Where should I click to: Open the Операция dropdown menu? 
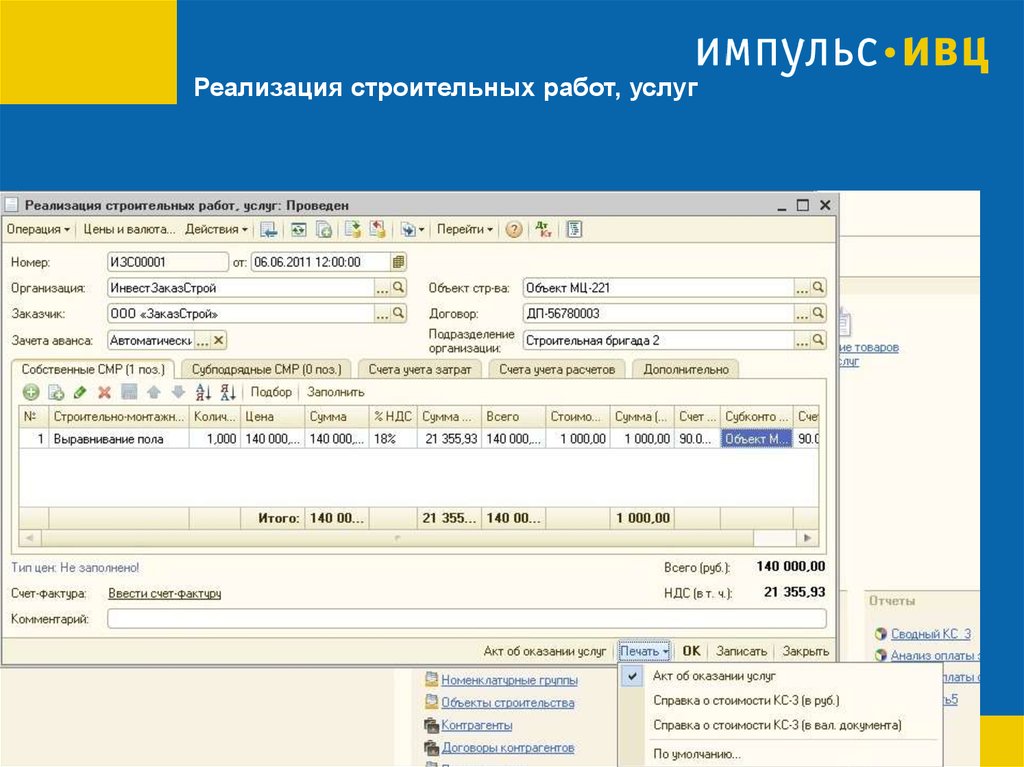(38, 229)
